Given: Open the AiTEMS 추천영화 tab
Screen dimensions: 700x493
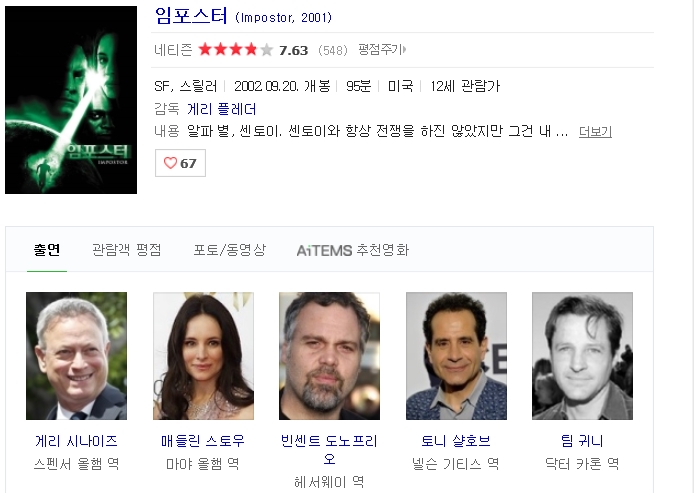Looking at the screenshot, I should coord(353,250).
